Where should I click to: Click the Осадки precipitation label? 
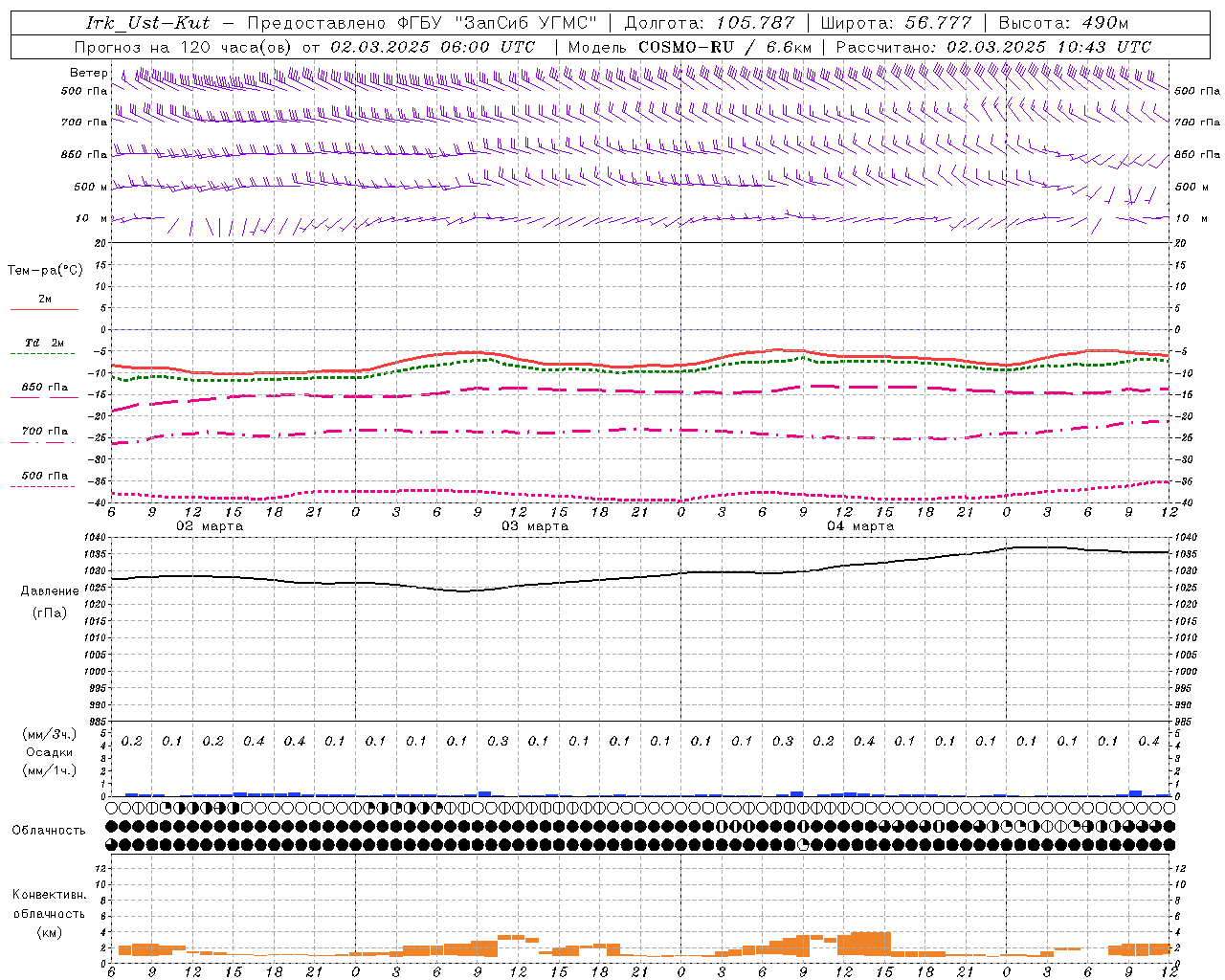click(x=50, y=752)
